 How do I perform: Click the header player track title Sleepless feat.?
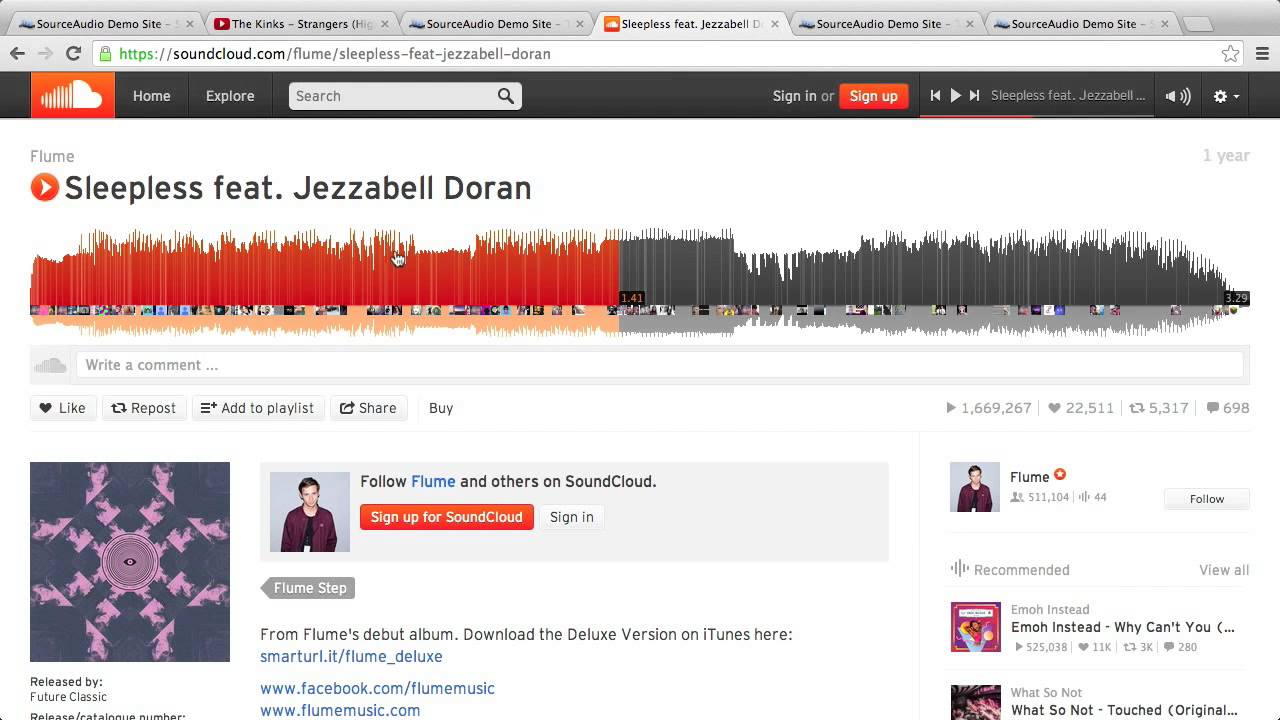pyautogui.click(x=1068, y=96)
